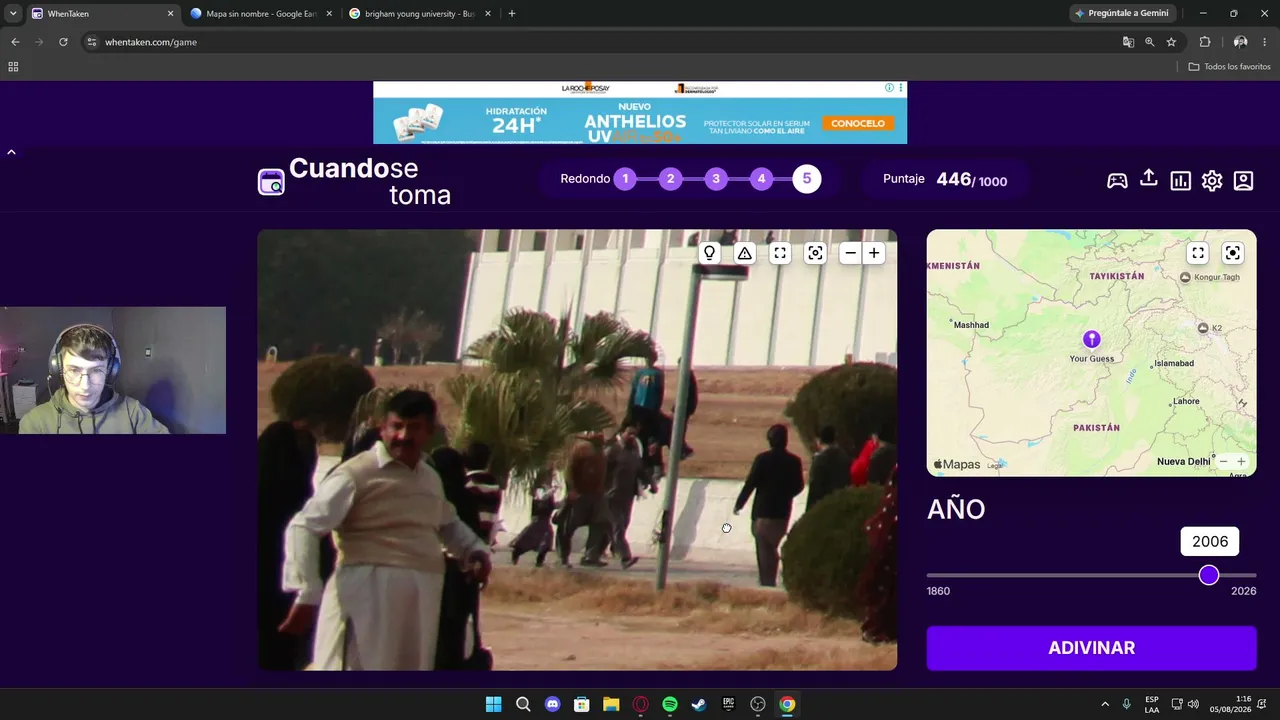Zoom out of the map with small minus
Image resolution: width=1280 pixels, height=720 pixels.
1223,461
